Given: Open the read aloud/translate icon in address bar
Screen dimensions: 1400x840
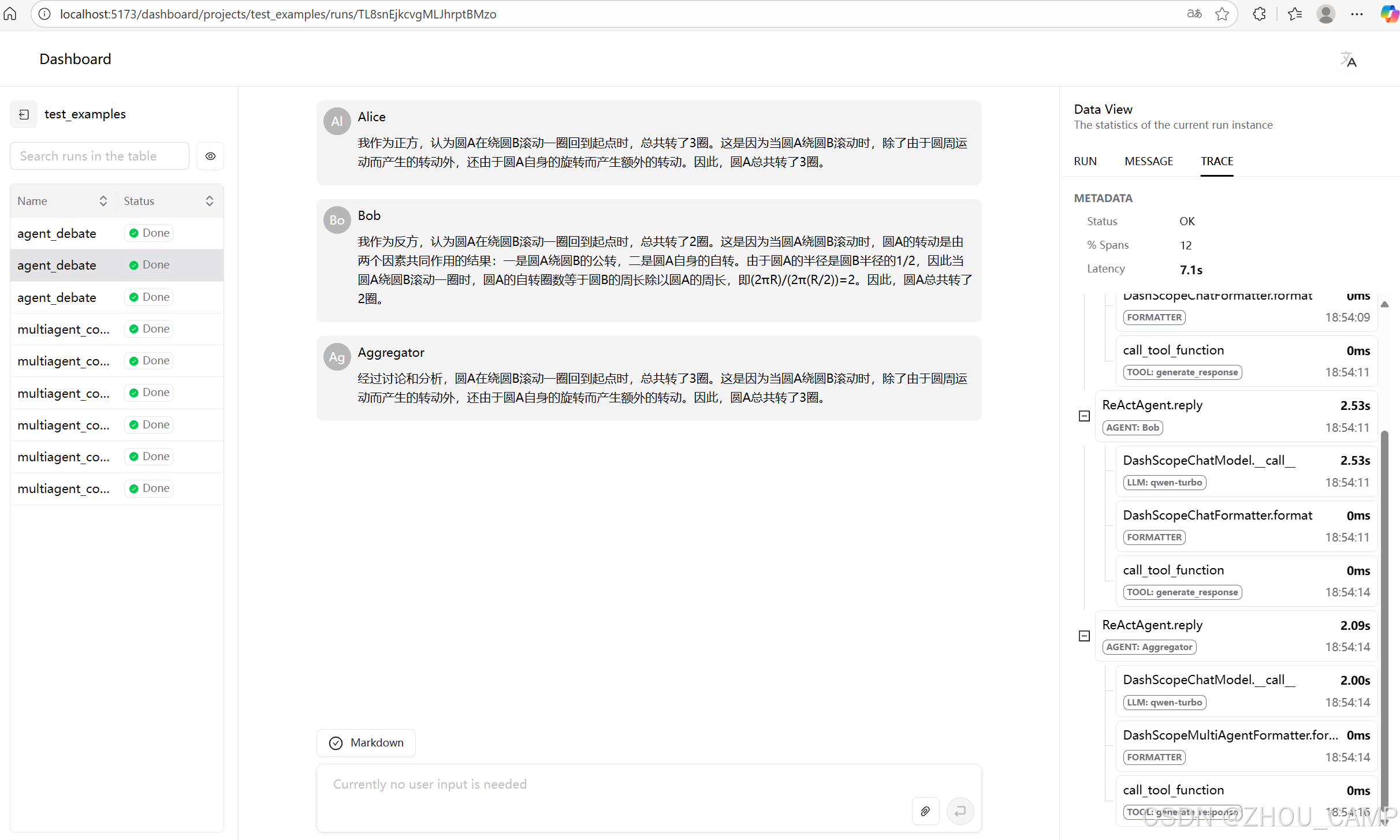Looking at the screenshot, I should click(x=1194, y=14).
